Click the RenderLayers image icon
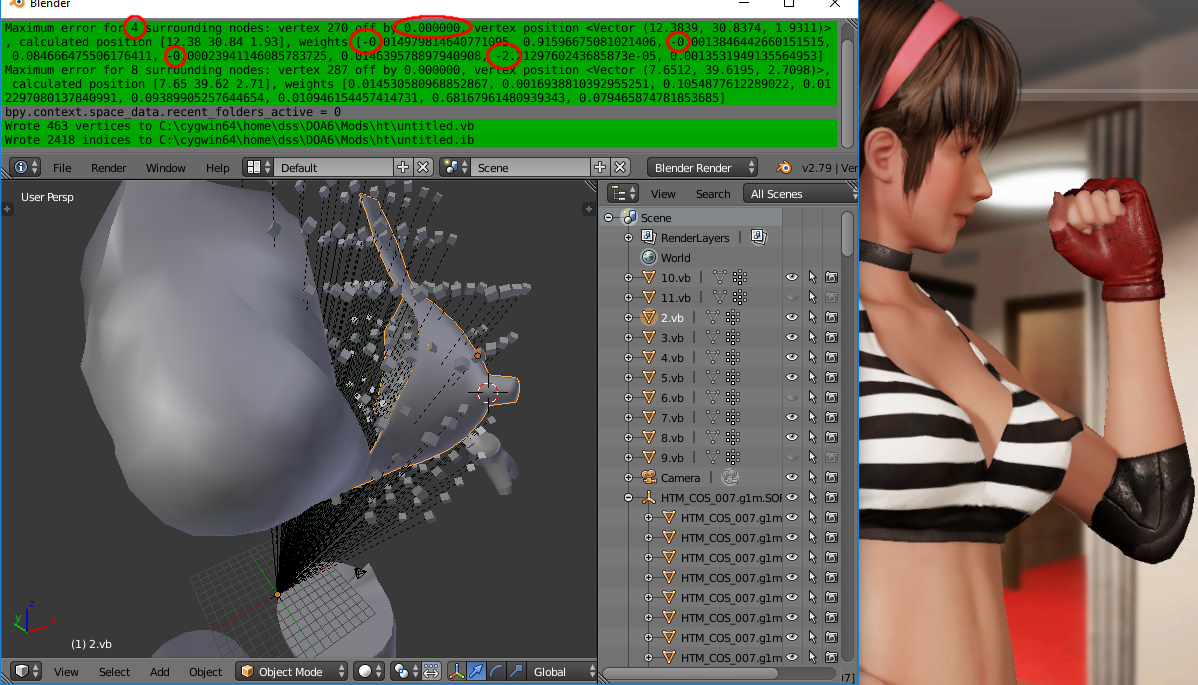 [x=758, y=237]
